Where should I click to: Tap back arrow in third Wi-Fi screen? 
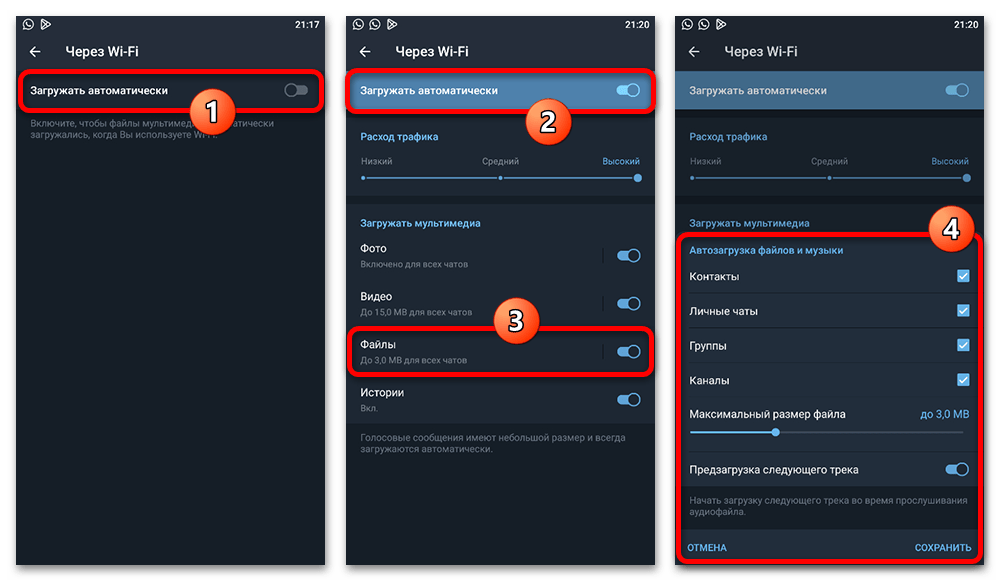pos(694,52)
